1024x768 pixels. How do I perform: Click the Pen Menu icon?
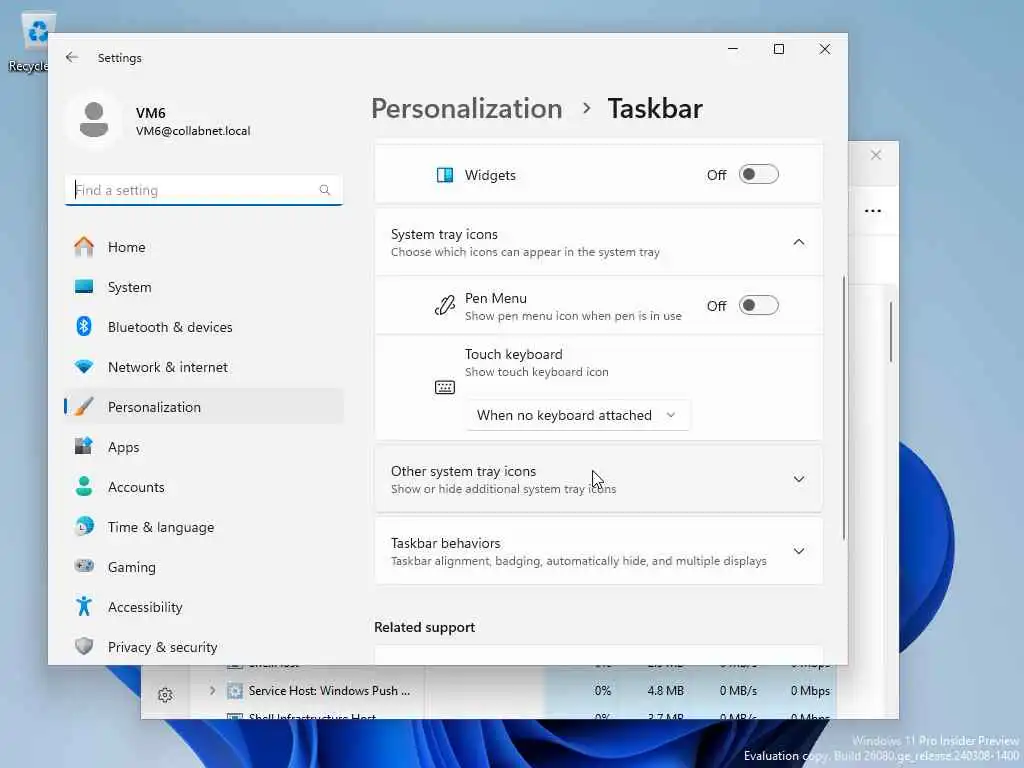click(445, 305)
